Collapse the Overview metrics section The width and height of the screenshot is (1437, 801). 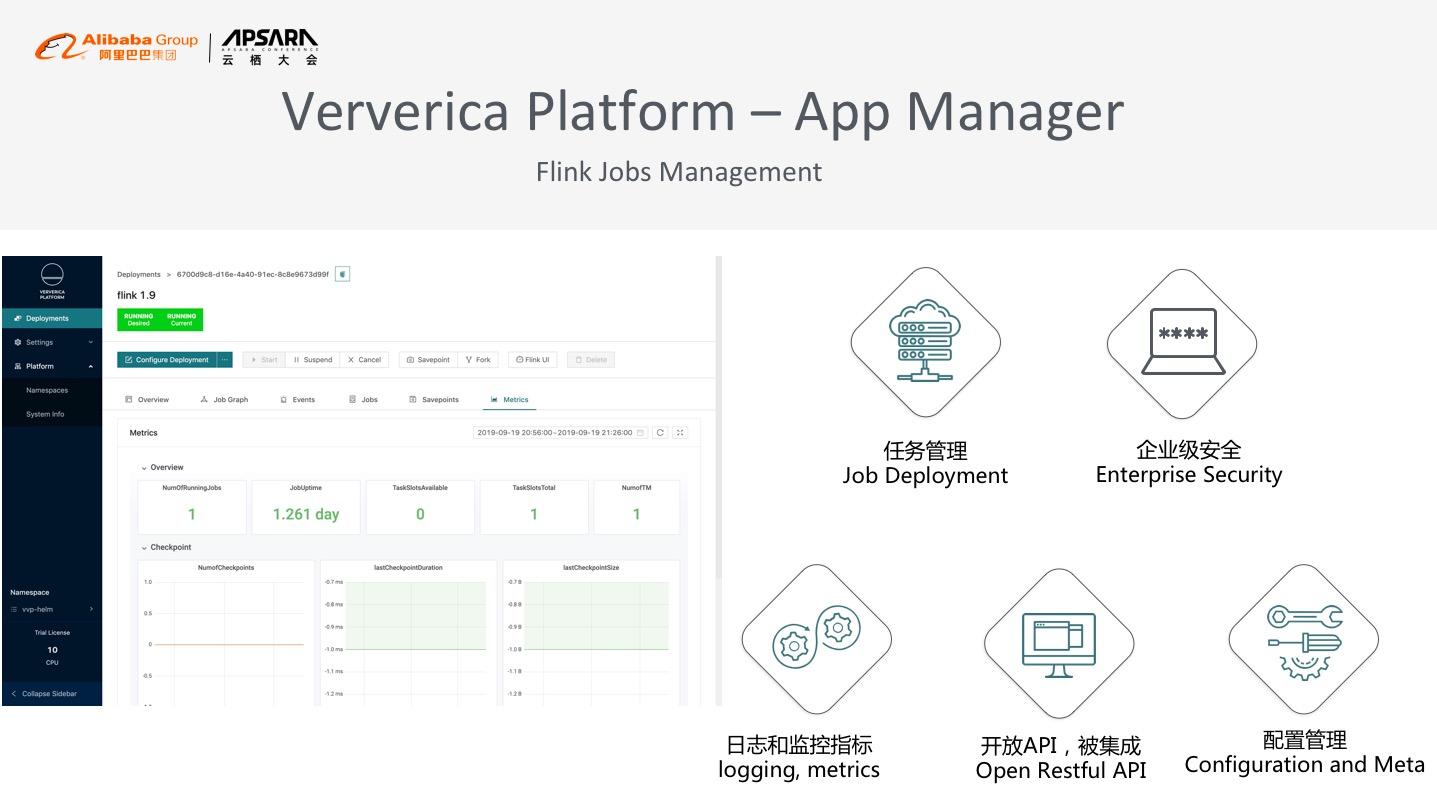[x=162, y=468]
